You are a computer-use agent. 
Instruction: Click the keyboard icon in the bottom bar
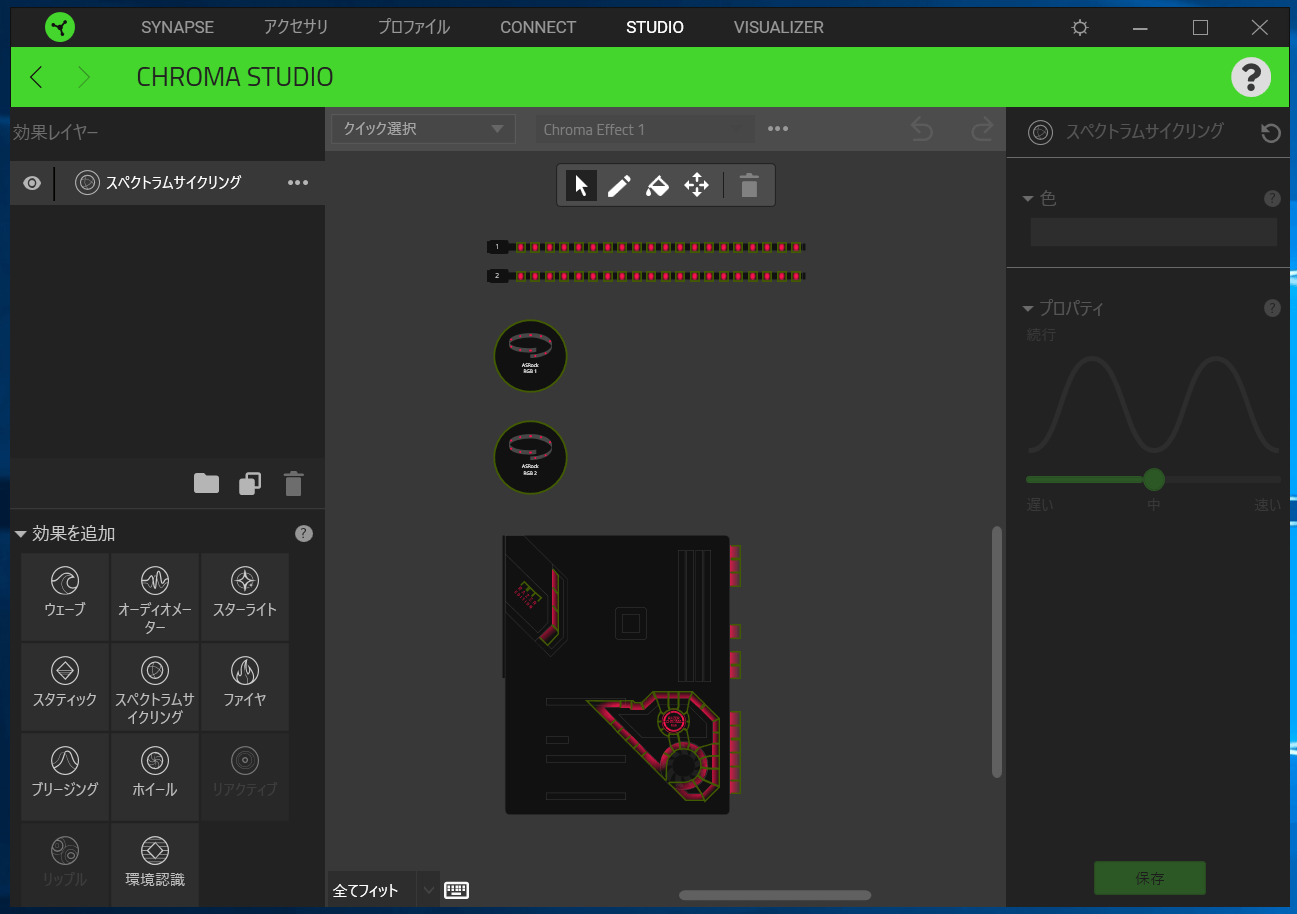(x=456, y=890)
